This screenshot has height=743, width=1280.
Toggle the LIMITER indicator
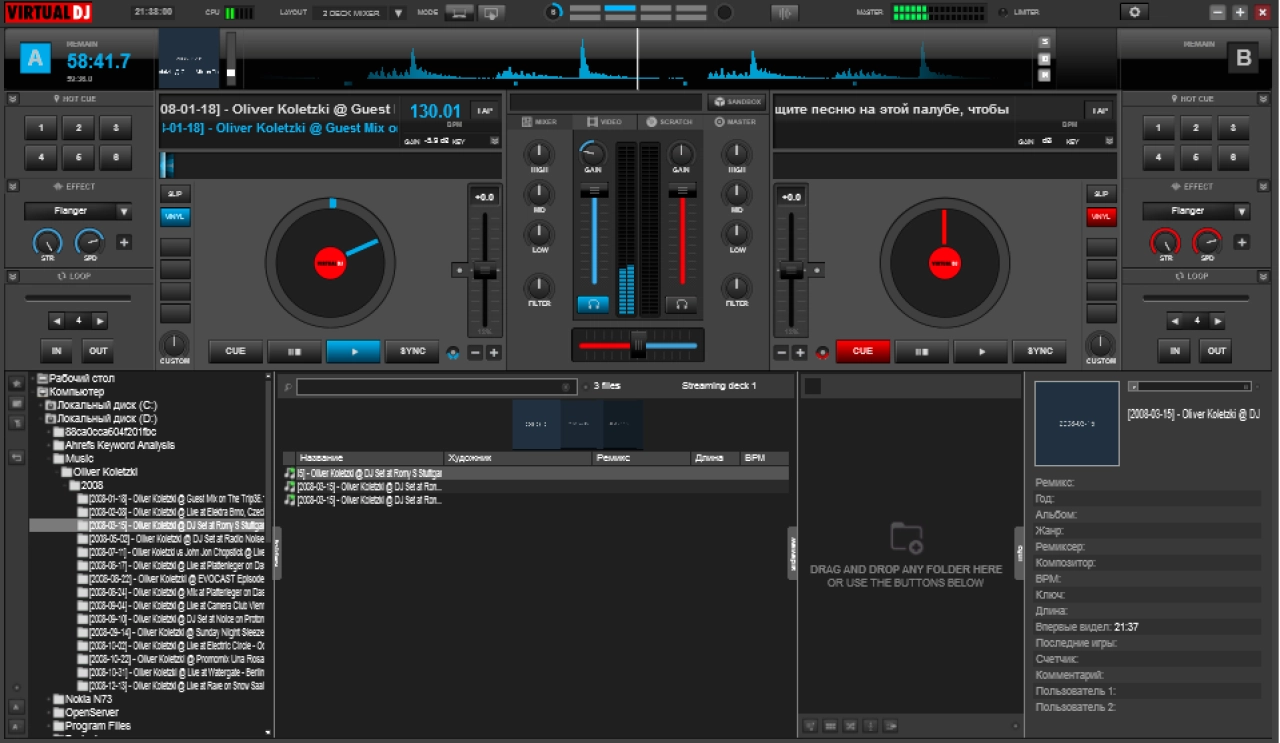pyautogui.click(x=1003, y=12)
